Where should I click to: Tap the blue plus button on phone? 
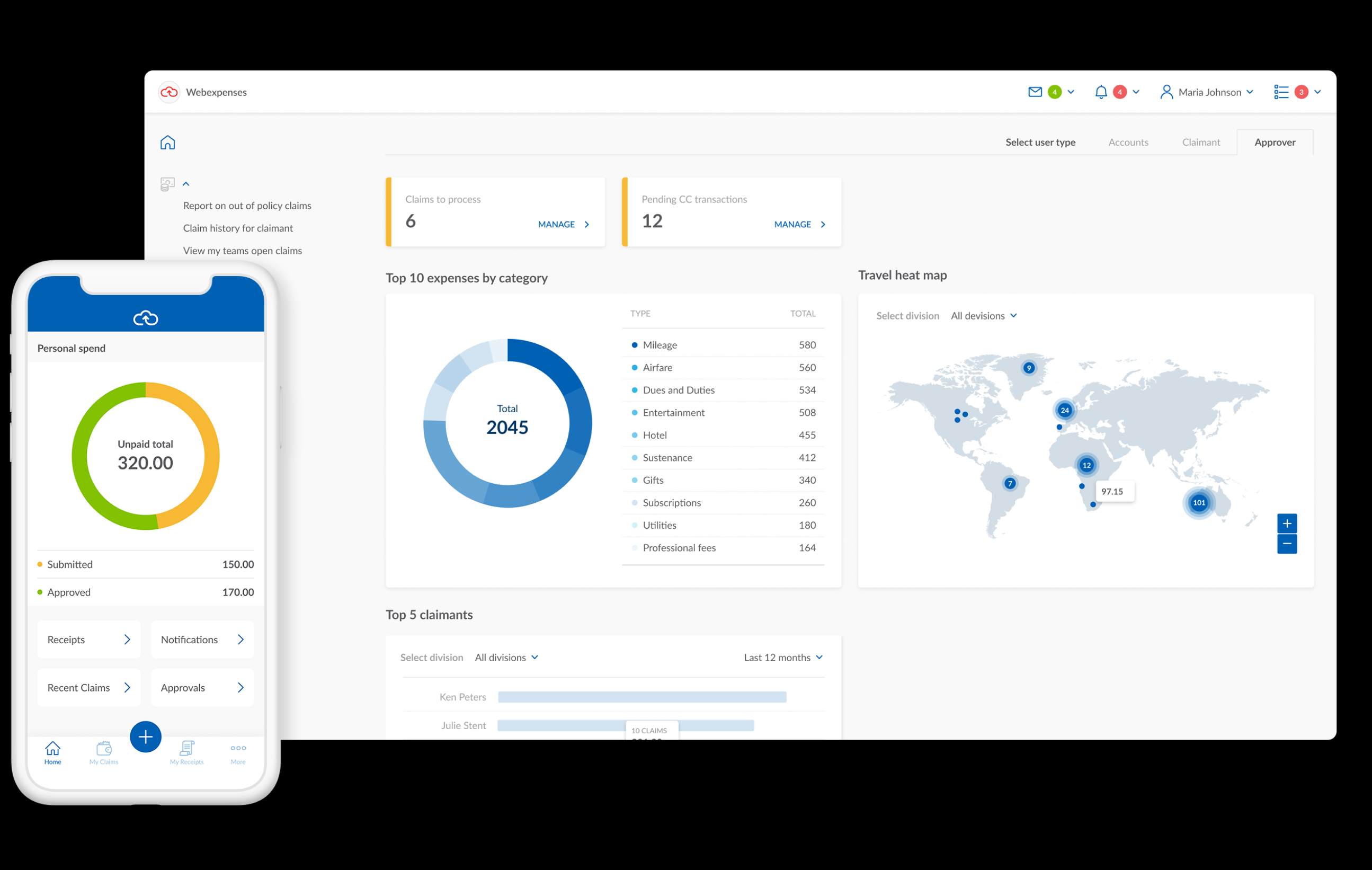click(x=145, y=736)
